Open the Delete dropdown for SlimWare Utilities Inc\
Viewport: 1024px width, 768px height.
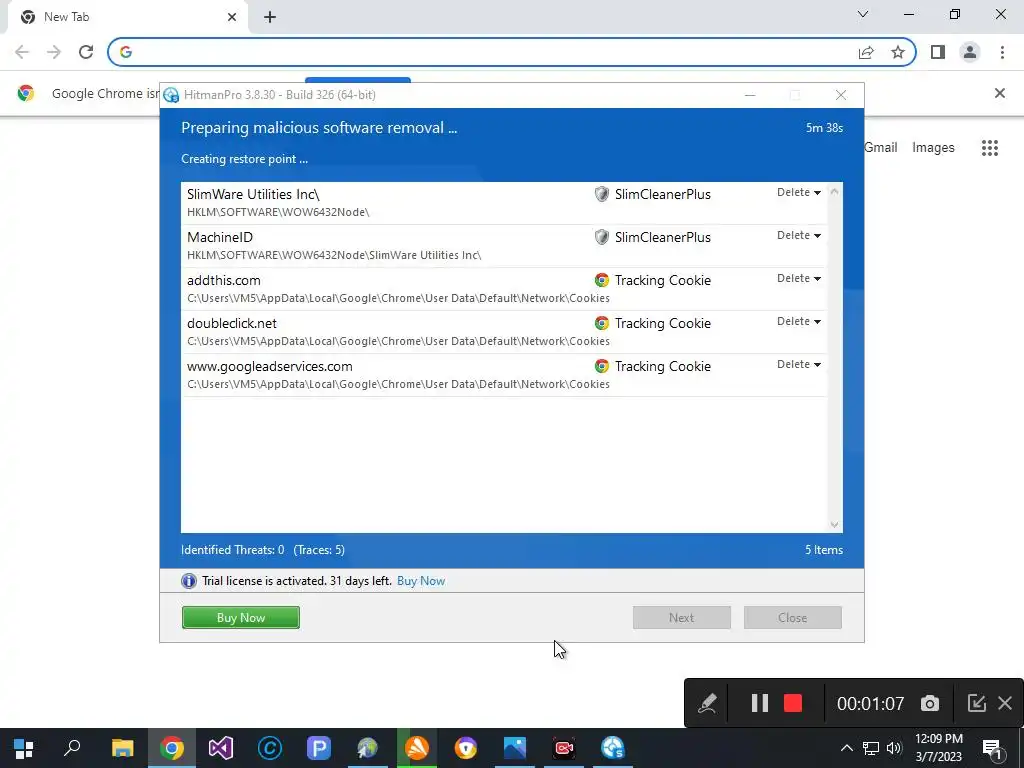click(799, 193)
